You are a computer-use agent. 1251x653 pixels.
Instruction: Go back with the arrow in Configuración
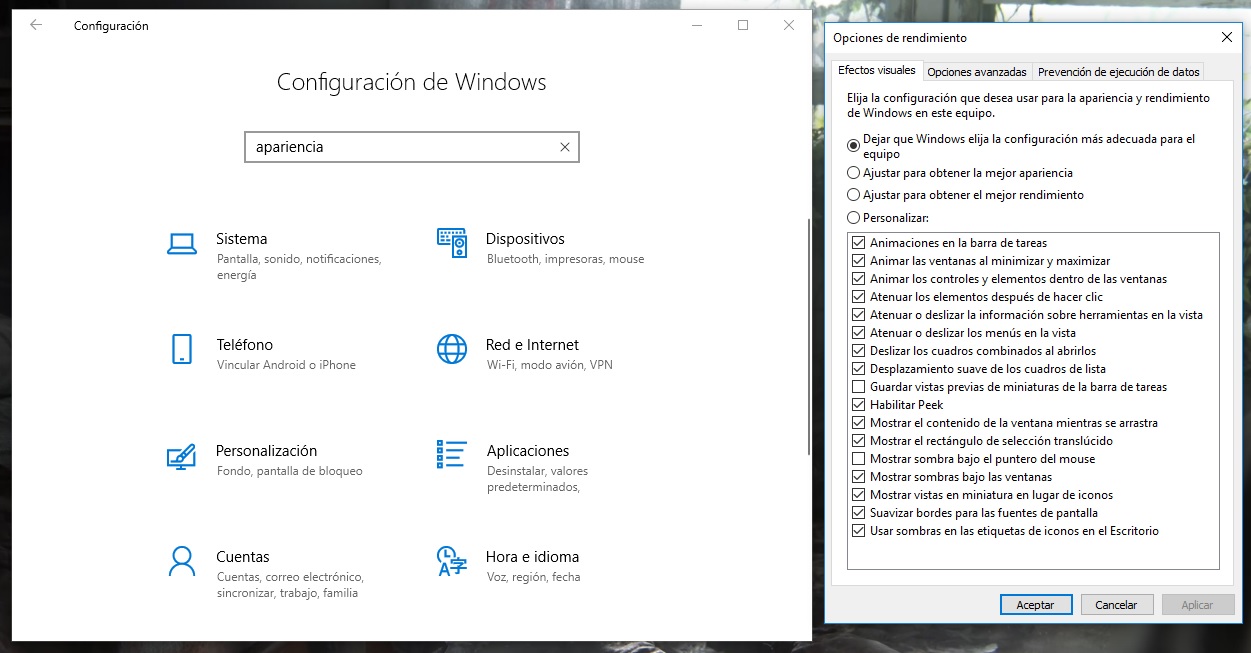[36, 25]
